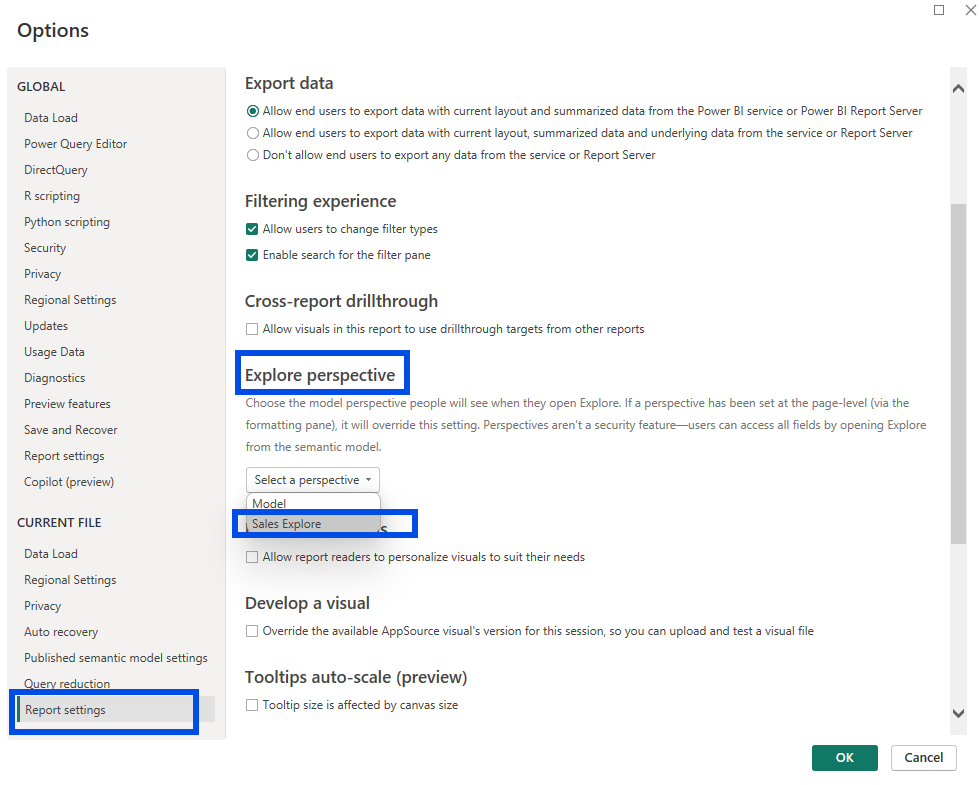Select export with underlying data radio option
979x785 pixels.
(x=252, y=133)
